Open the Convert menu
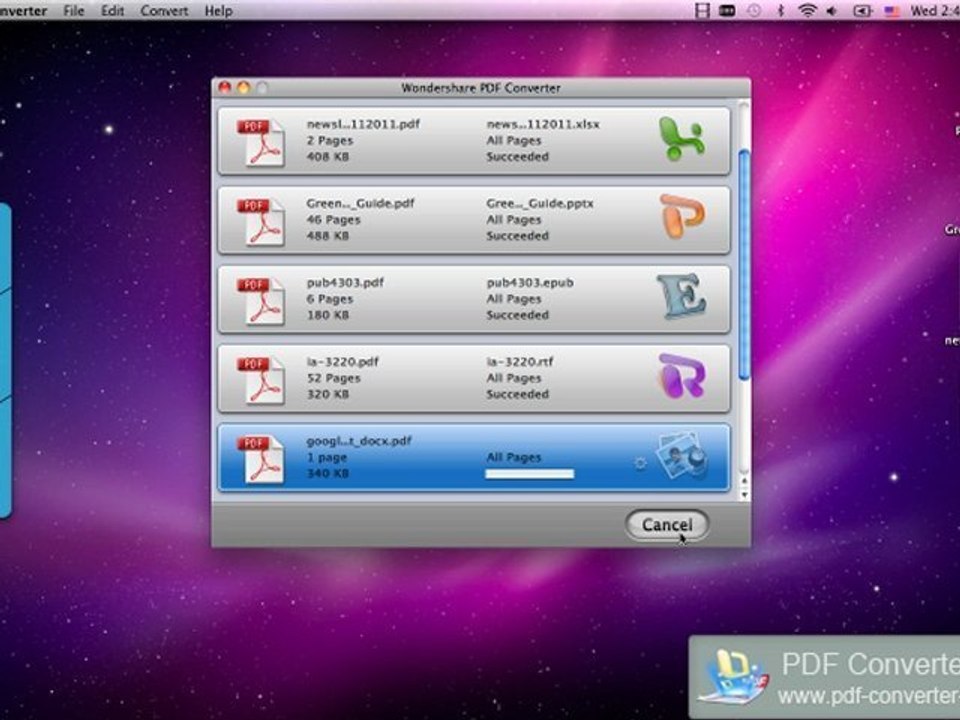 (x=165, y=10)
